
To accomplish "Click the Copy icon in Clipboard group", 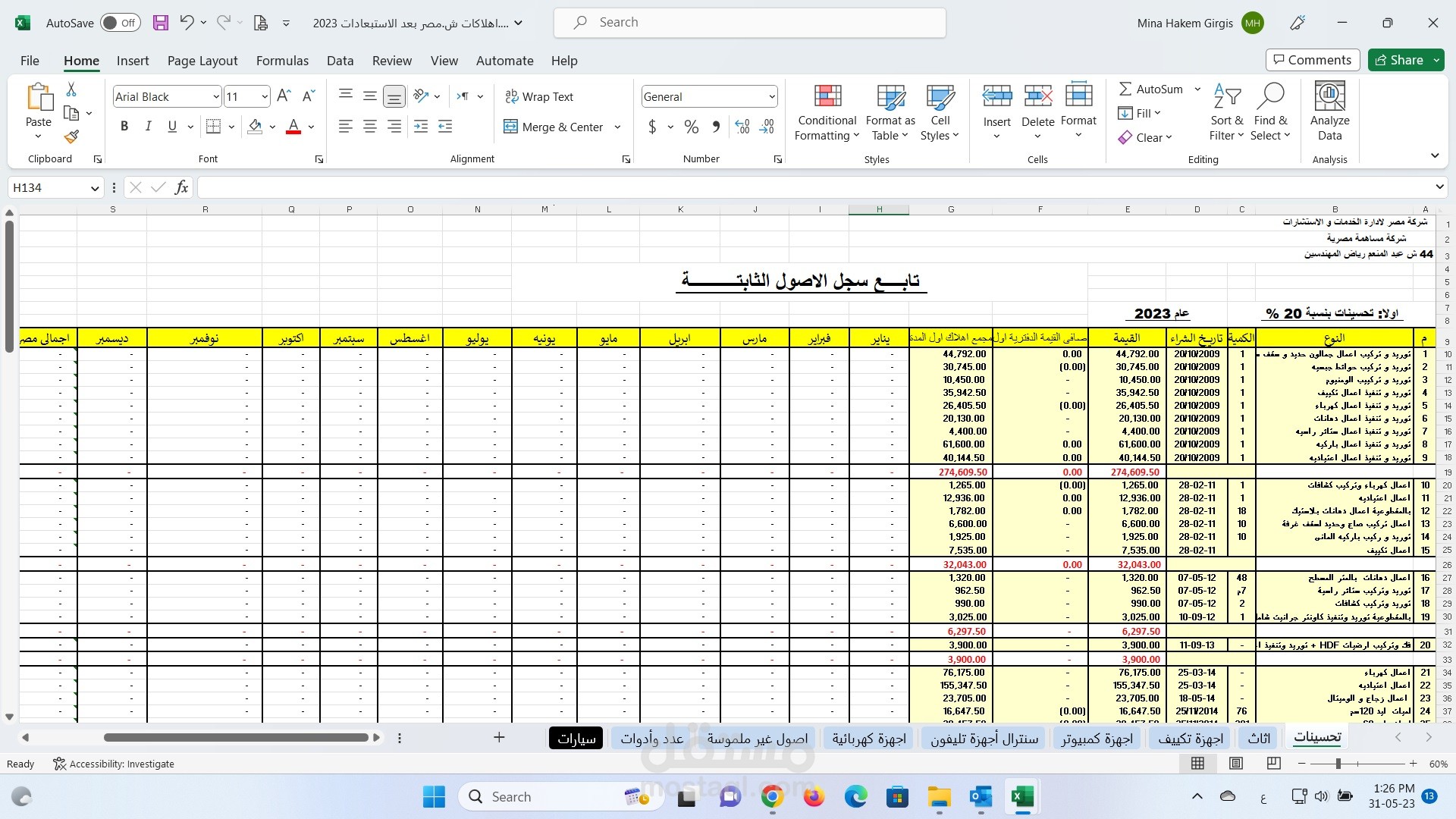I will click(72, 113).
